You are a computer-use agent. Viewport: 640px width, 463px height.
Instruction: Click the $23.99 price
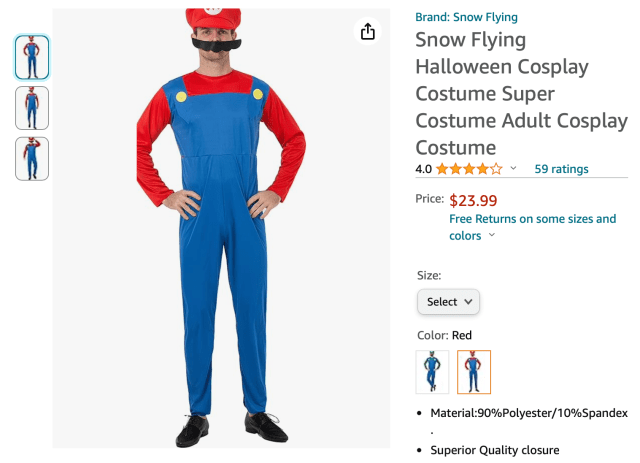[475, 200]
